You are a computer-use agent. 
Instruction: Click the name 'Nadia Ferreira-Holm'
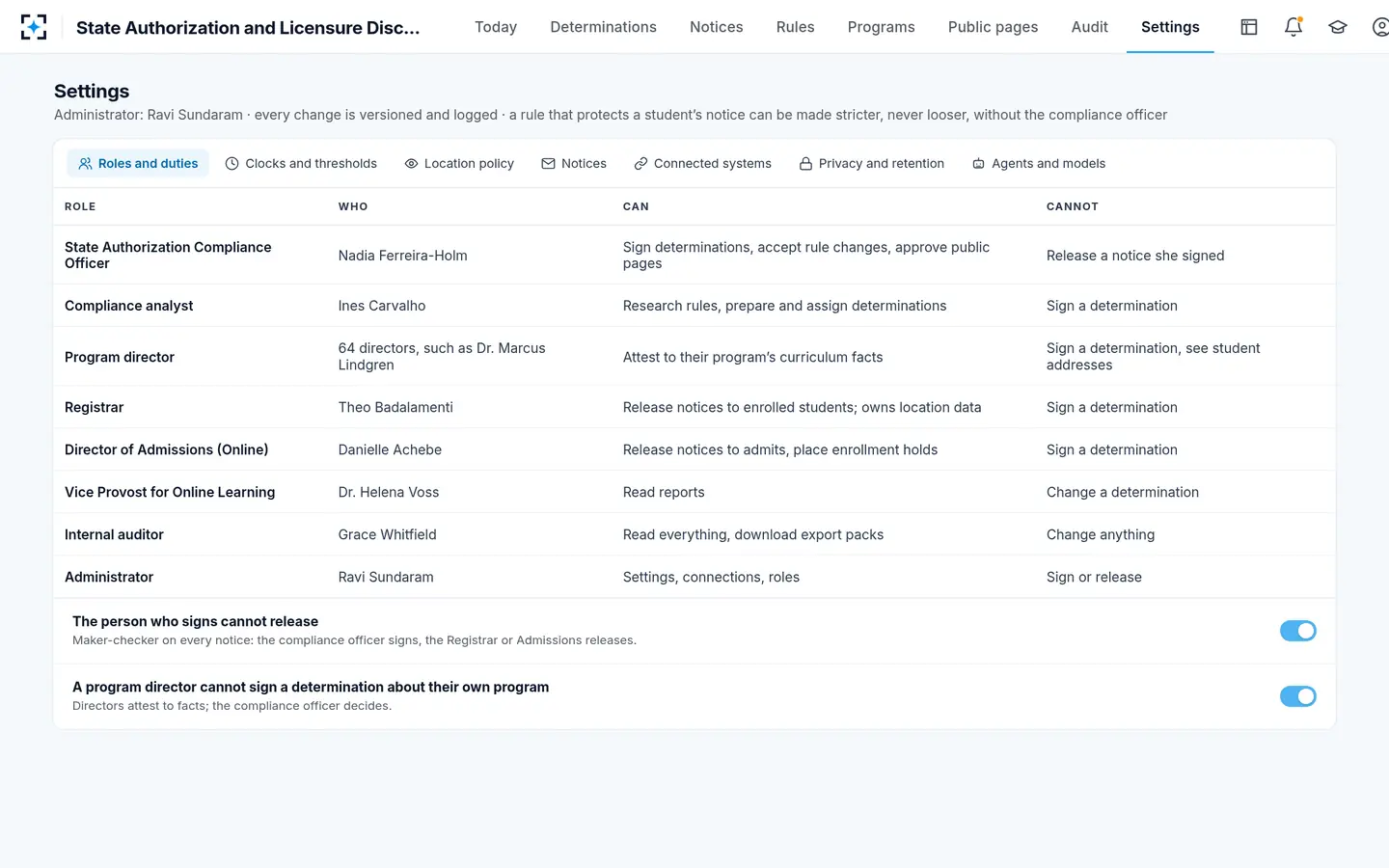(403, 256)
